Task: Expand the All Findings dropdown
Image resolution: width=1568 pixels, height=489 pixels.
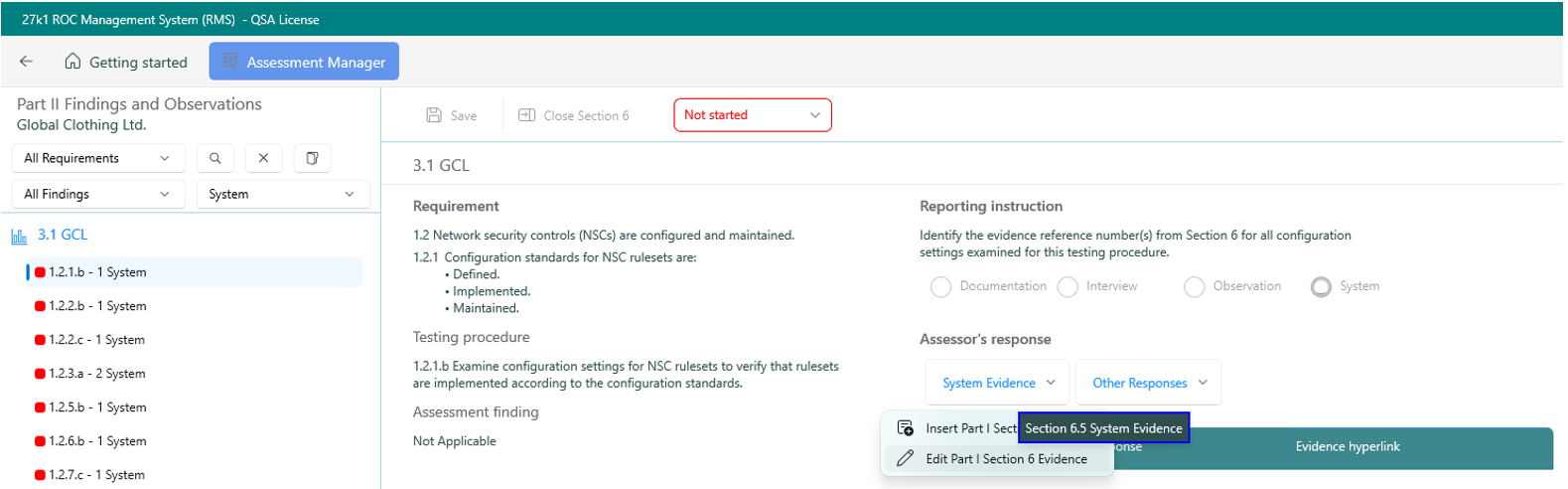Action: click(x=97, y=194)
